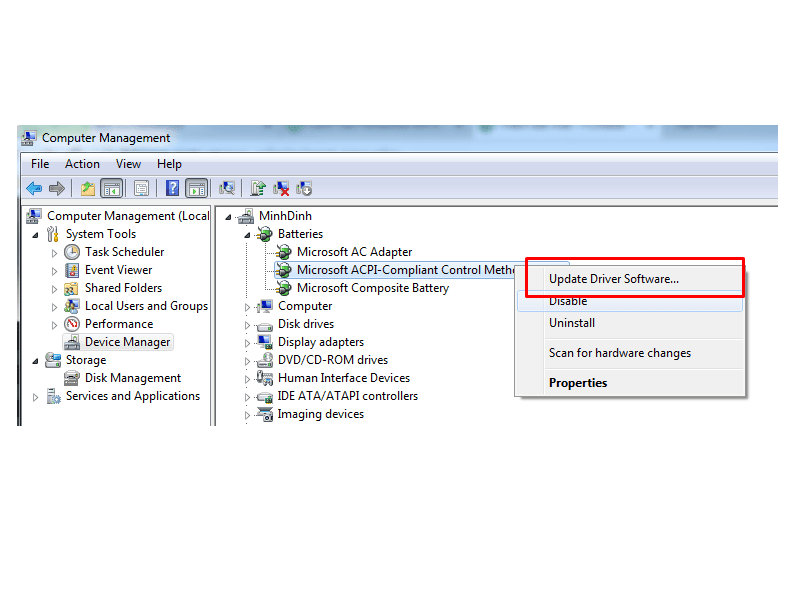
Task: Choose Scan for hardware changes in context menu
Action: 630,353
